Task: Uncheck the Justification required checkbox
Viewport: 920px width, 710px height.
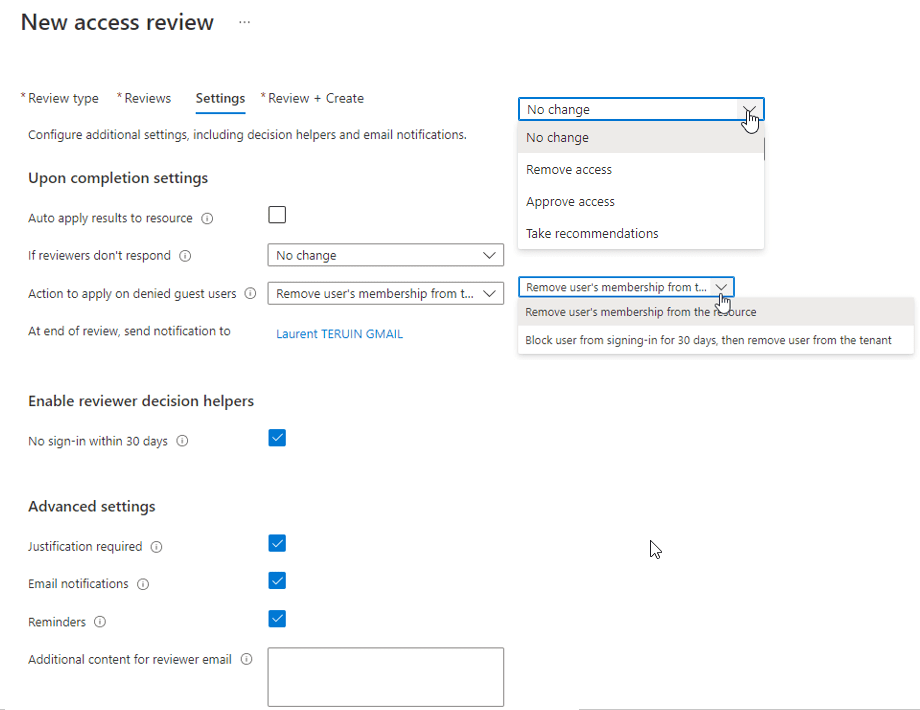Action: [277, 544]
